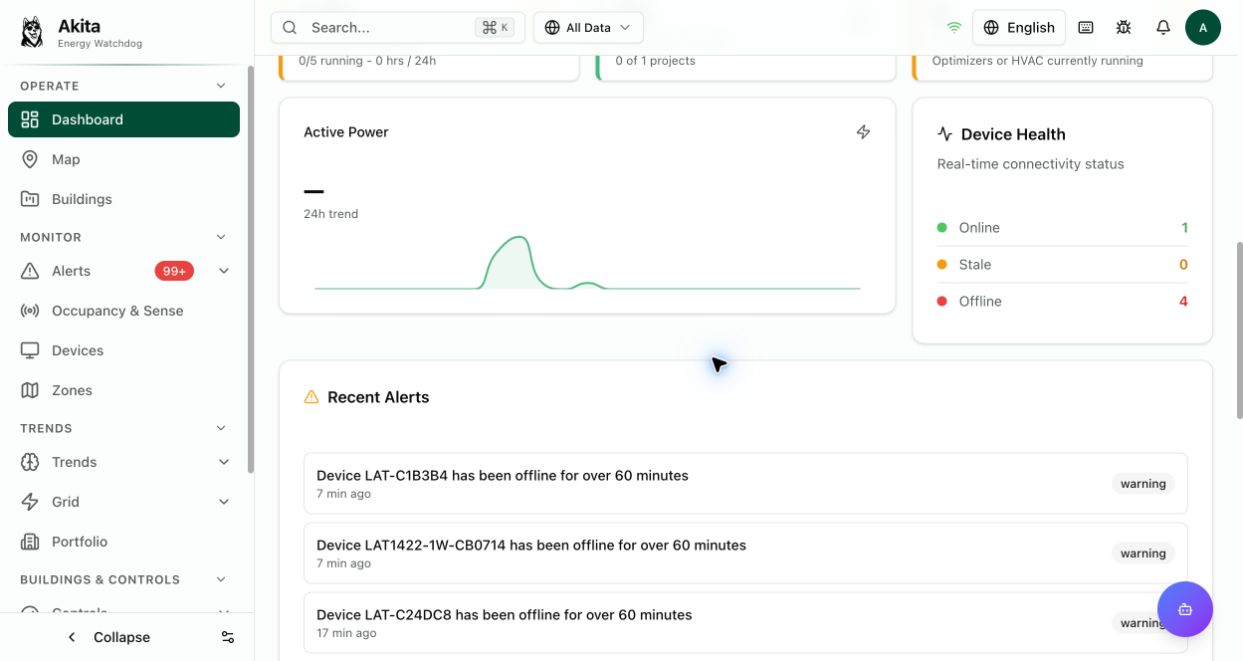
Task: Click the Device Health pulse icon
Action: click(945, 134)
